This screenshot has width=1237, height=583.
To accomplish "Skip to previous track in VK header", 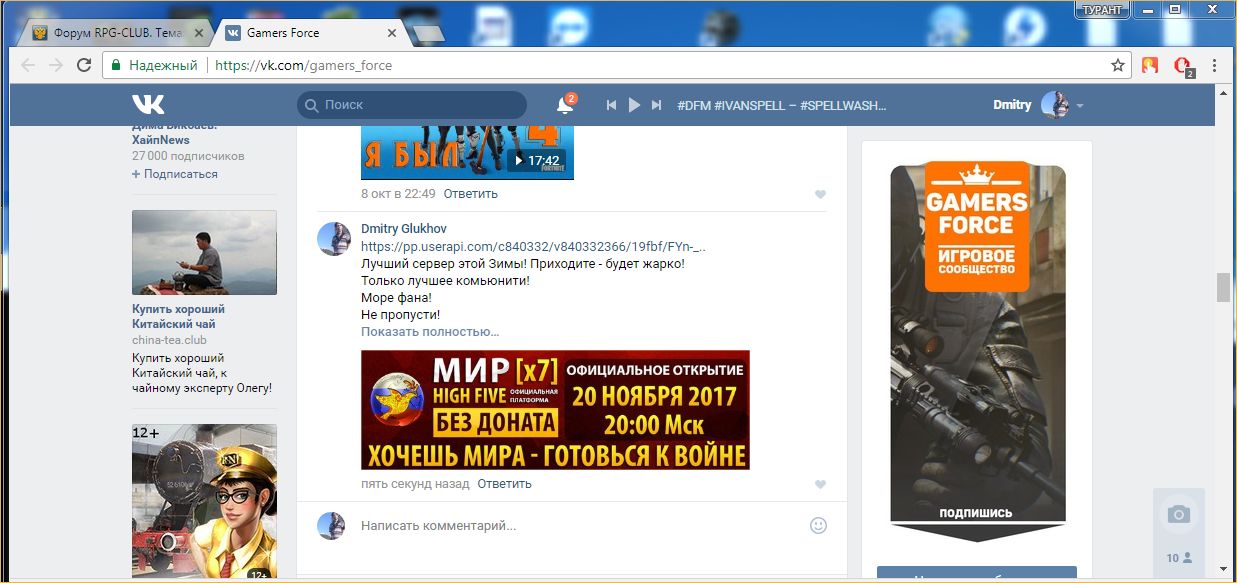I will click(x=611, y=105).
